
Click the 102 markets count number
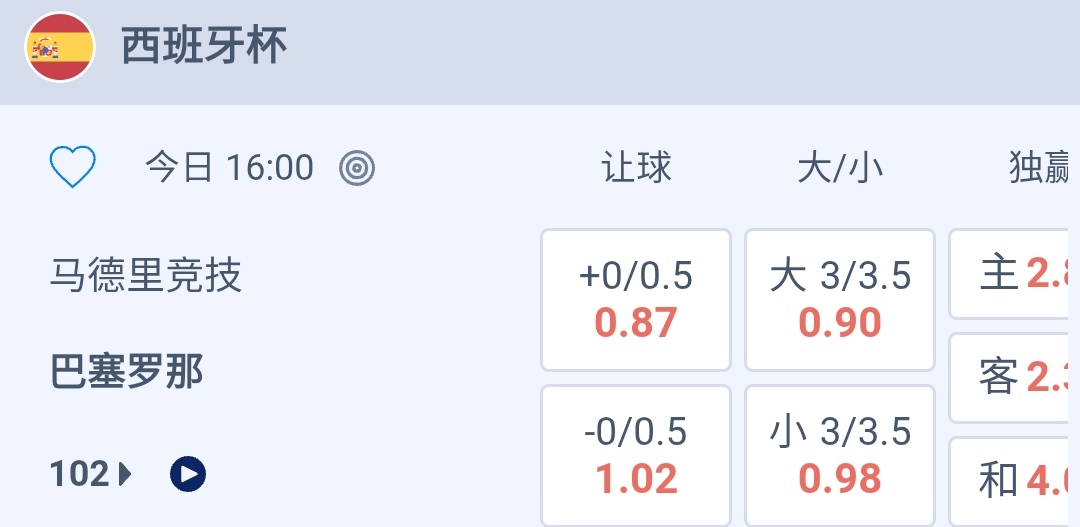coord(79,474)
